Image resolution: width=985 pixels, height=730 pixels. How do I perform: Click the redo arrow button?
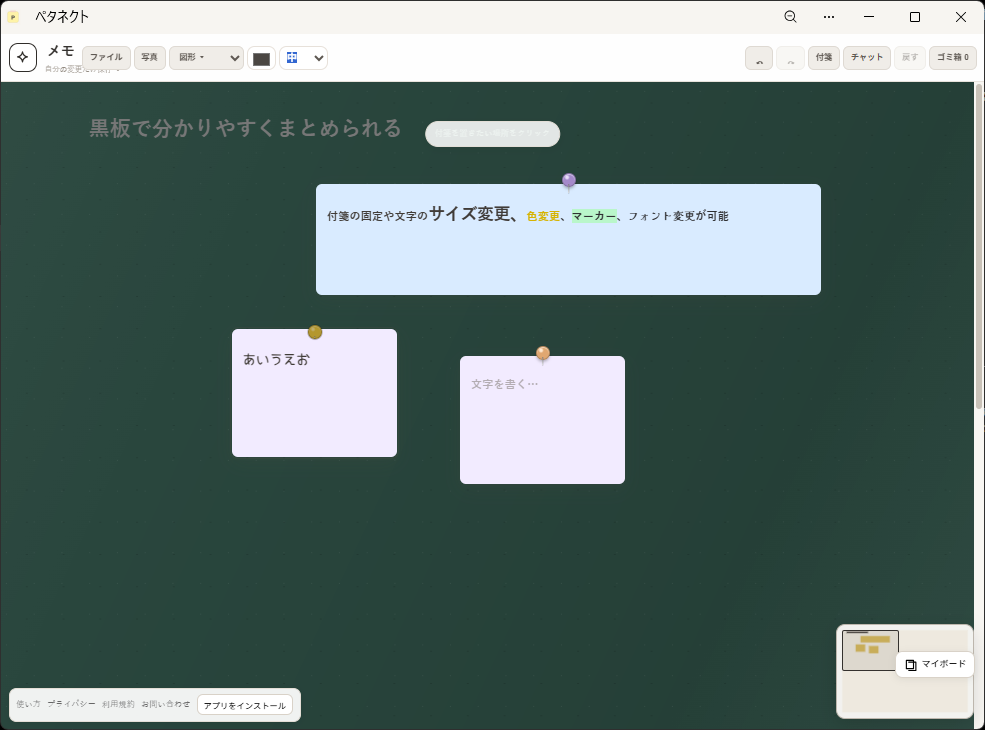click(x=790, y=58)
